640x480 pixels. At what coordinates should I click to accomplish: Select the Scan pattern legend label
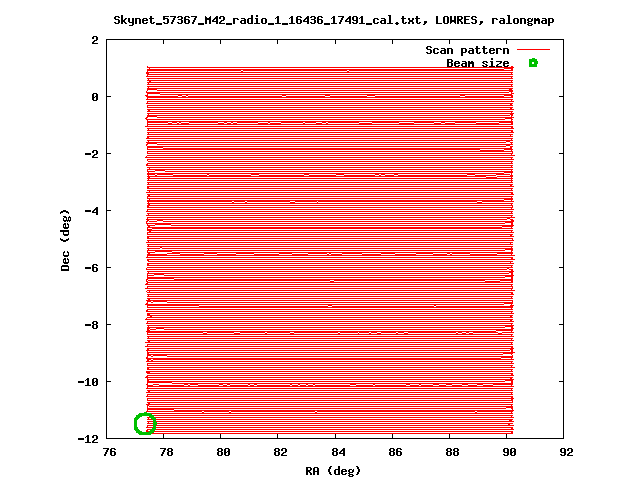[x=467, y=50]
